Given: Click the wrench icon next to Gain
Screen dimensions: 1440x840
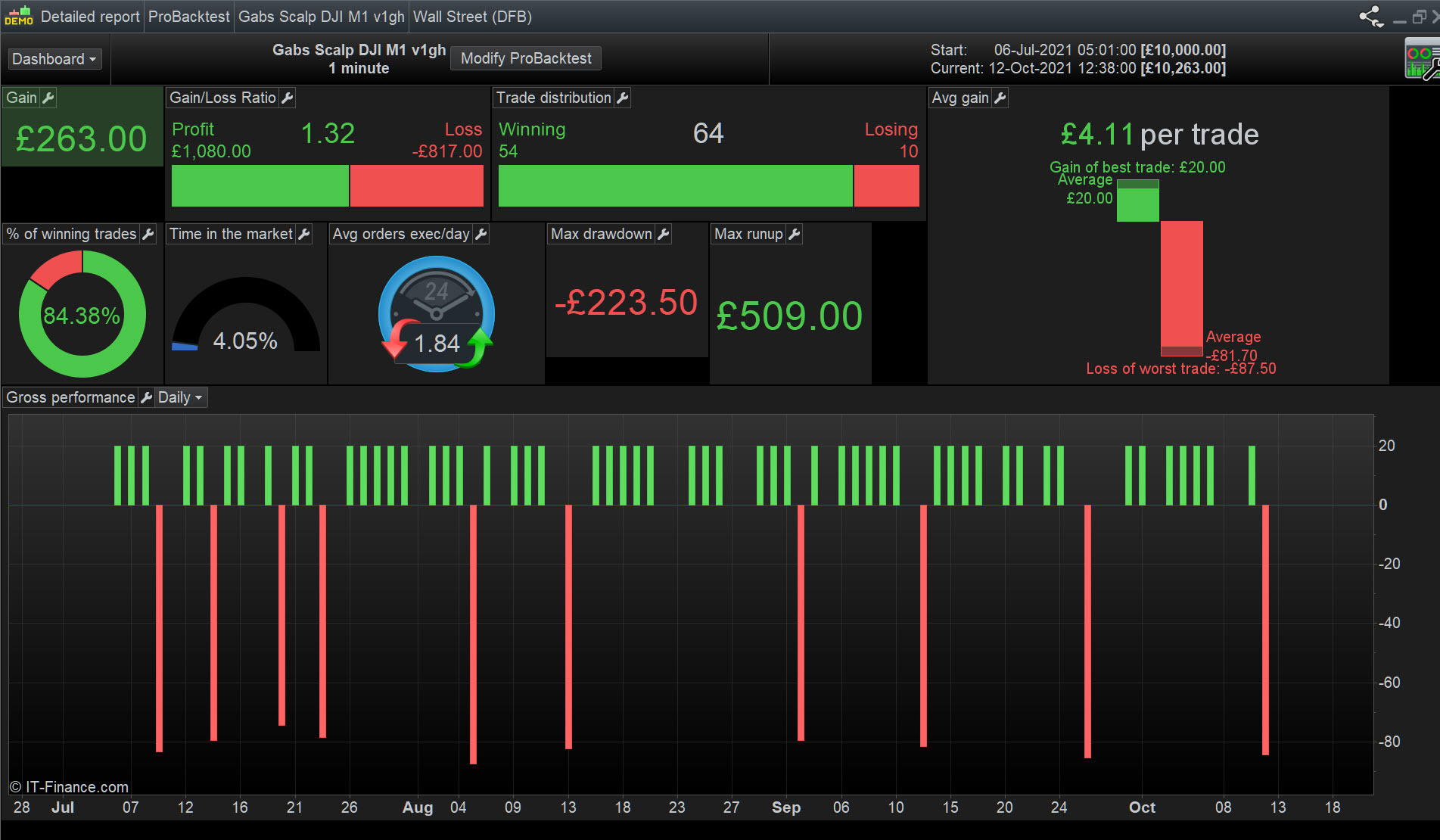Looking at the screenshot, I should (x=48, y=98).
